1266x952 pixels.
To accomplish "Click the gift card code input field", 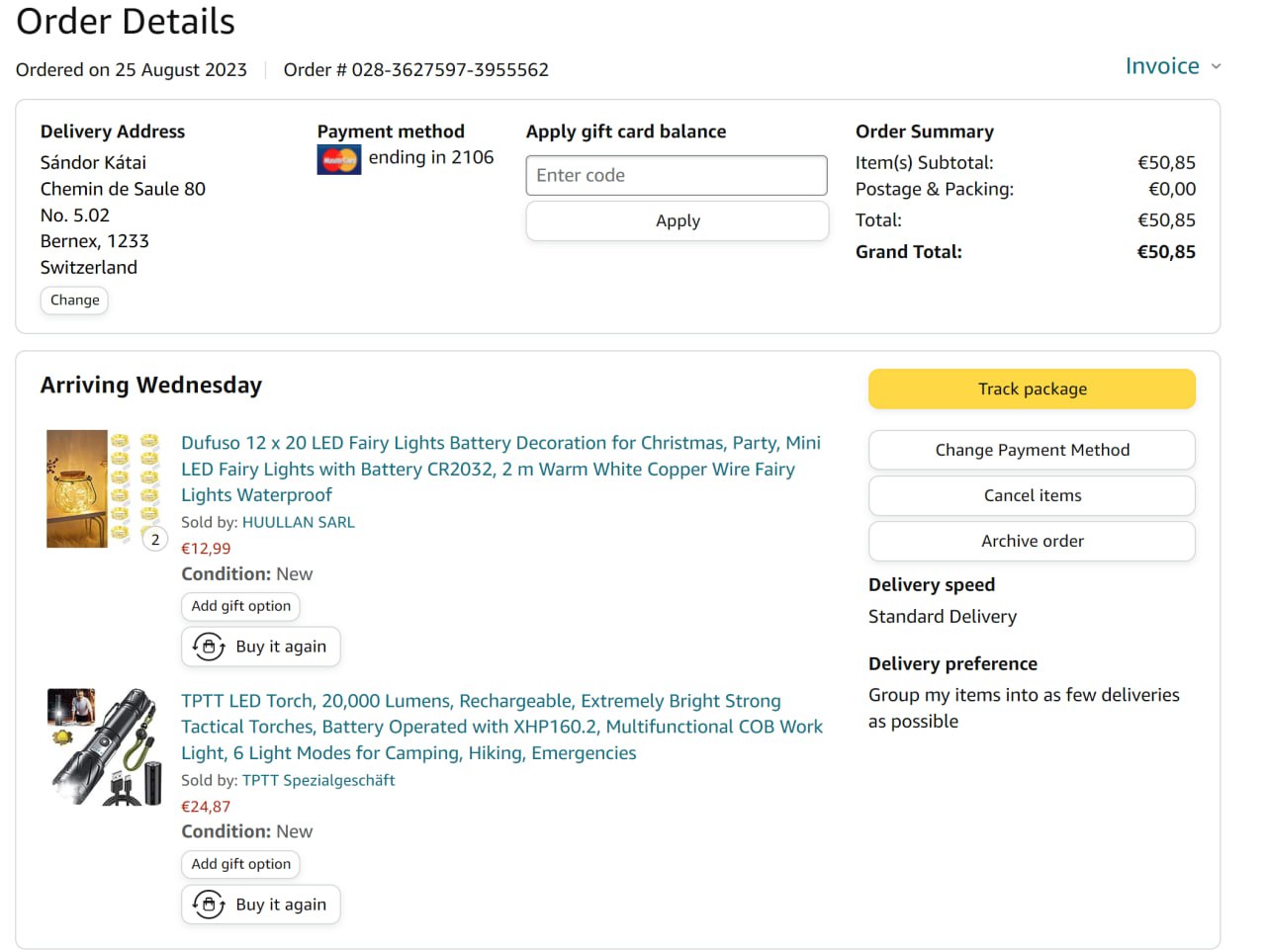I will [x=677, y=175].
